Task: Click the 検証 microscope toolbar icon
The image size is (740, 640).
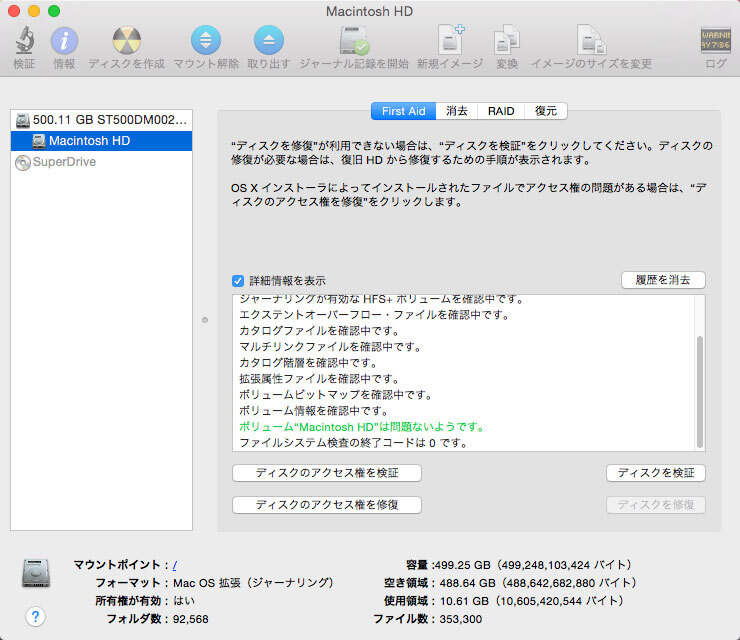Action: click(x=24, y=40)
